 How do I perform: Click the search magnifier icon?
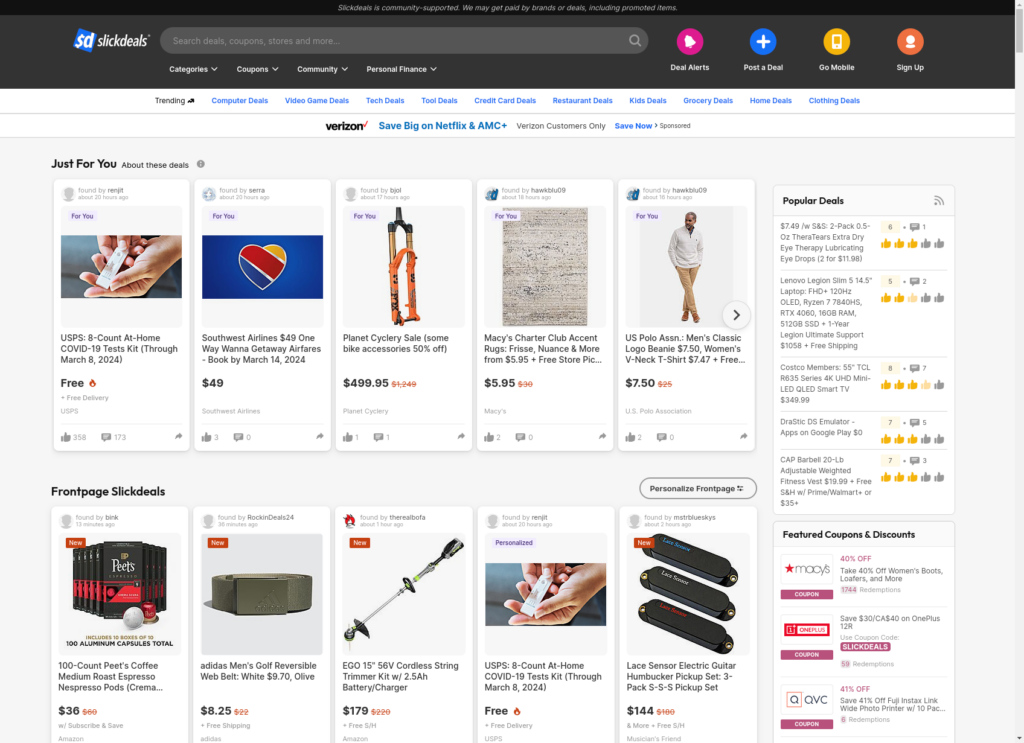[634, 40]
